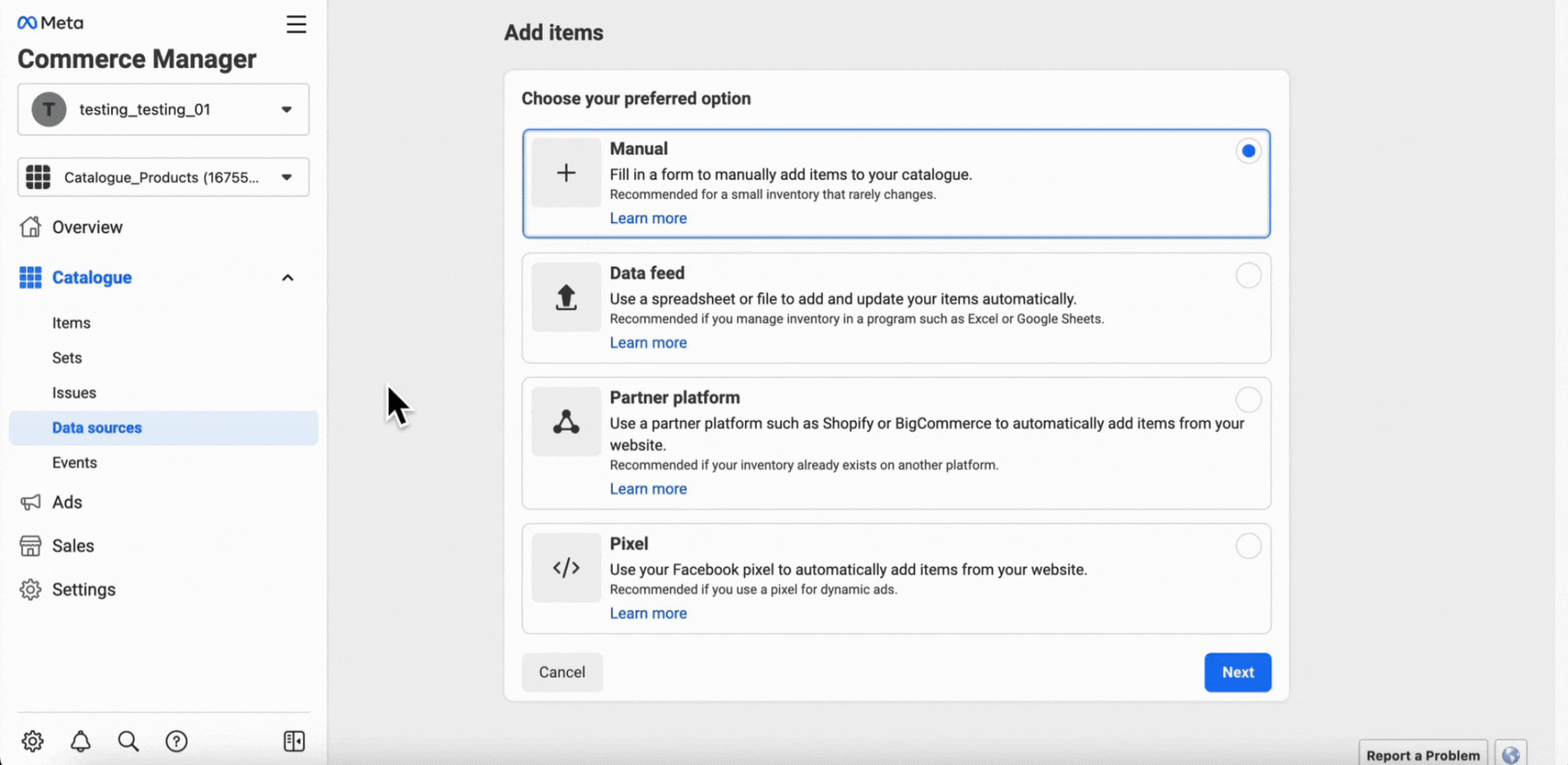Click the Cancel button
This screenshot has width=1568, height=765.
(562, 672)
